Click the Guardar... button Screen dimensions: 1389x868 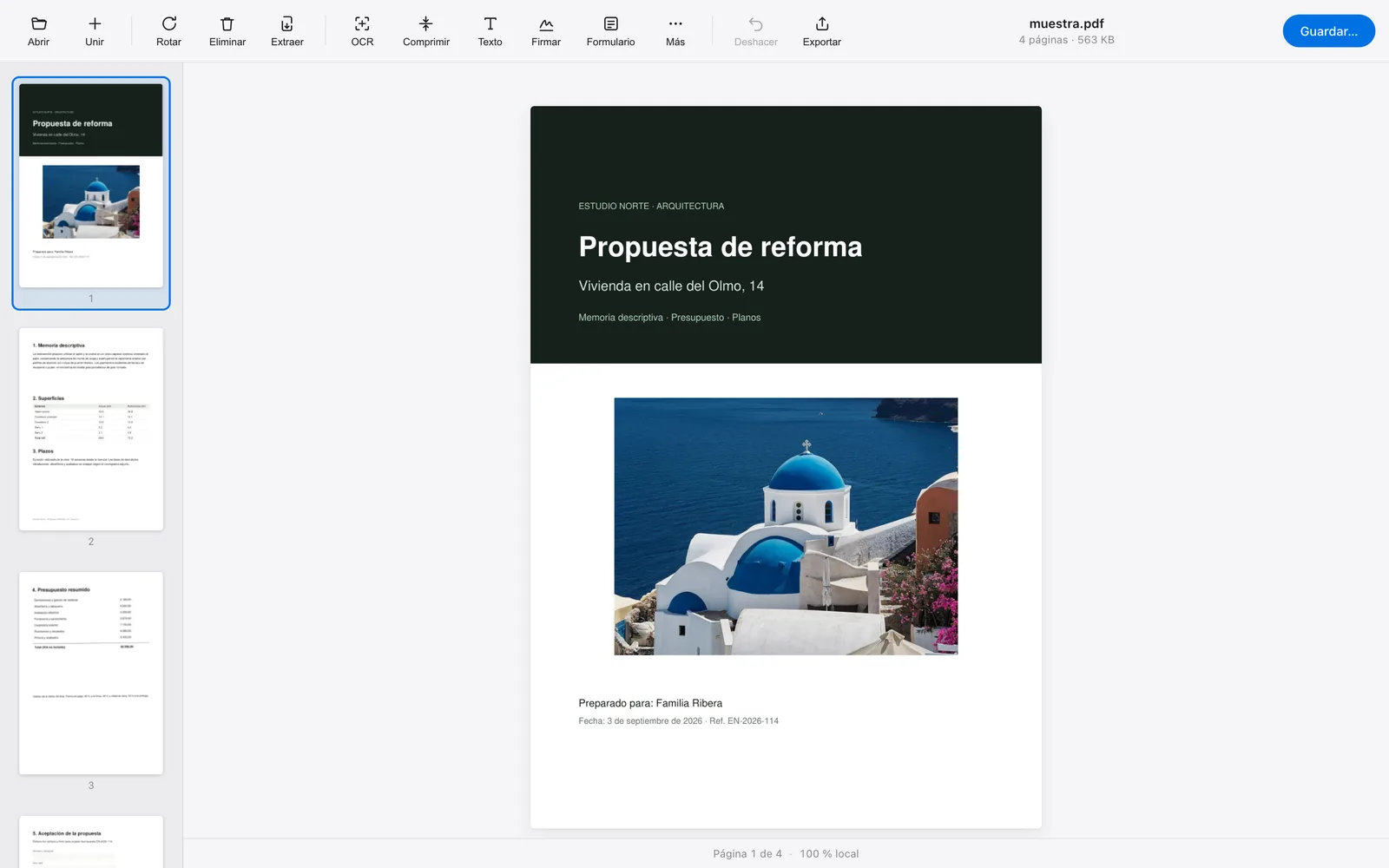point(1328,31)
